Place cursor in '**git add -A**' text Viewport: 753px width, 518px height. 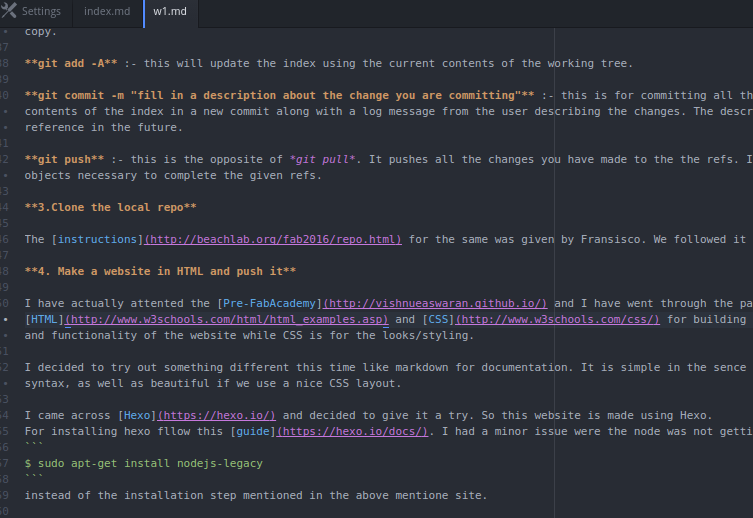[71, 63]
